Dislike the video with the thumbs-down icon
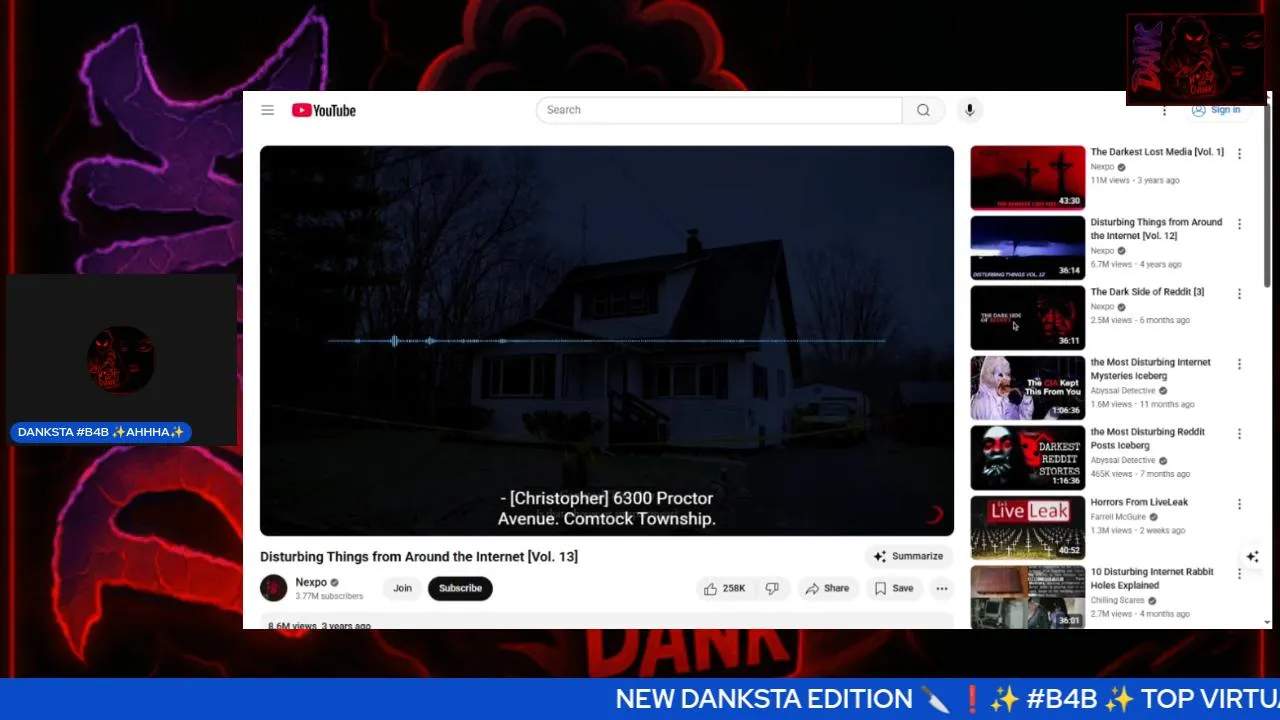1280x720 pixels. point(772,588)
